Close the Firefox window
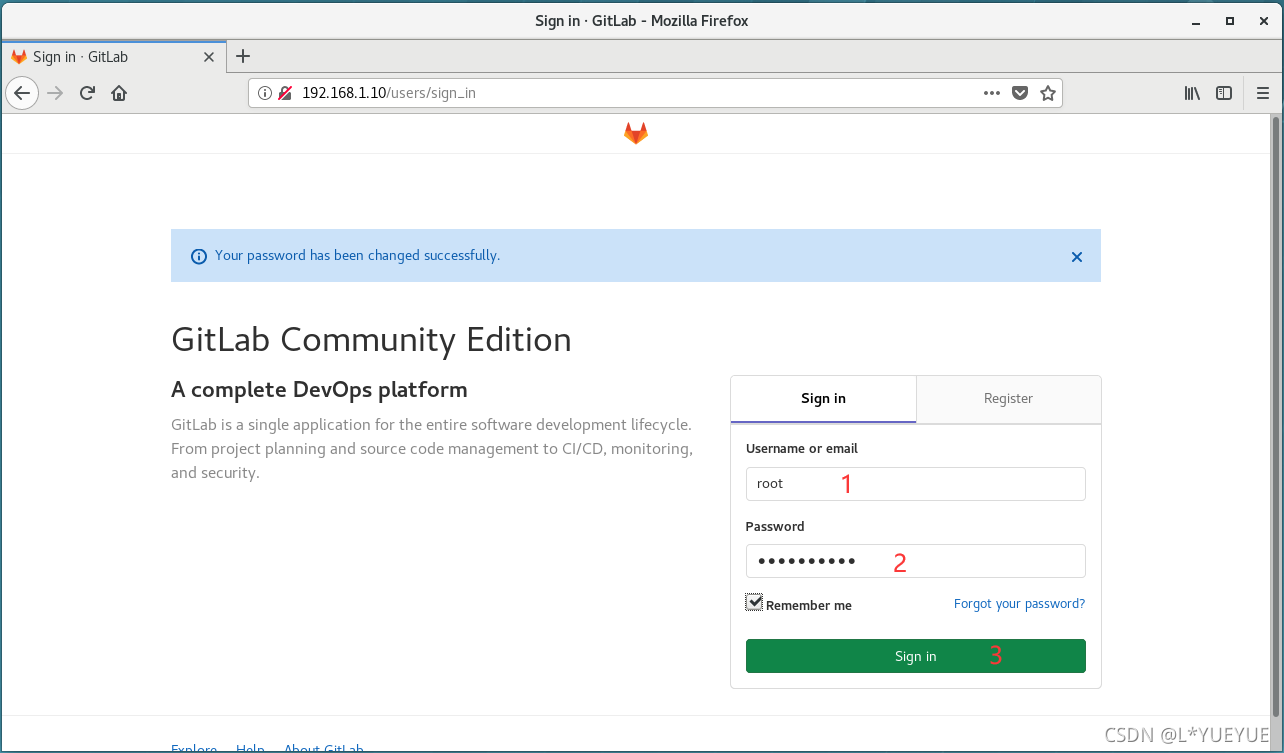1284x753 pixels. 1262,20
